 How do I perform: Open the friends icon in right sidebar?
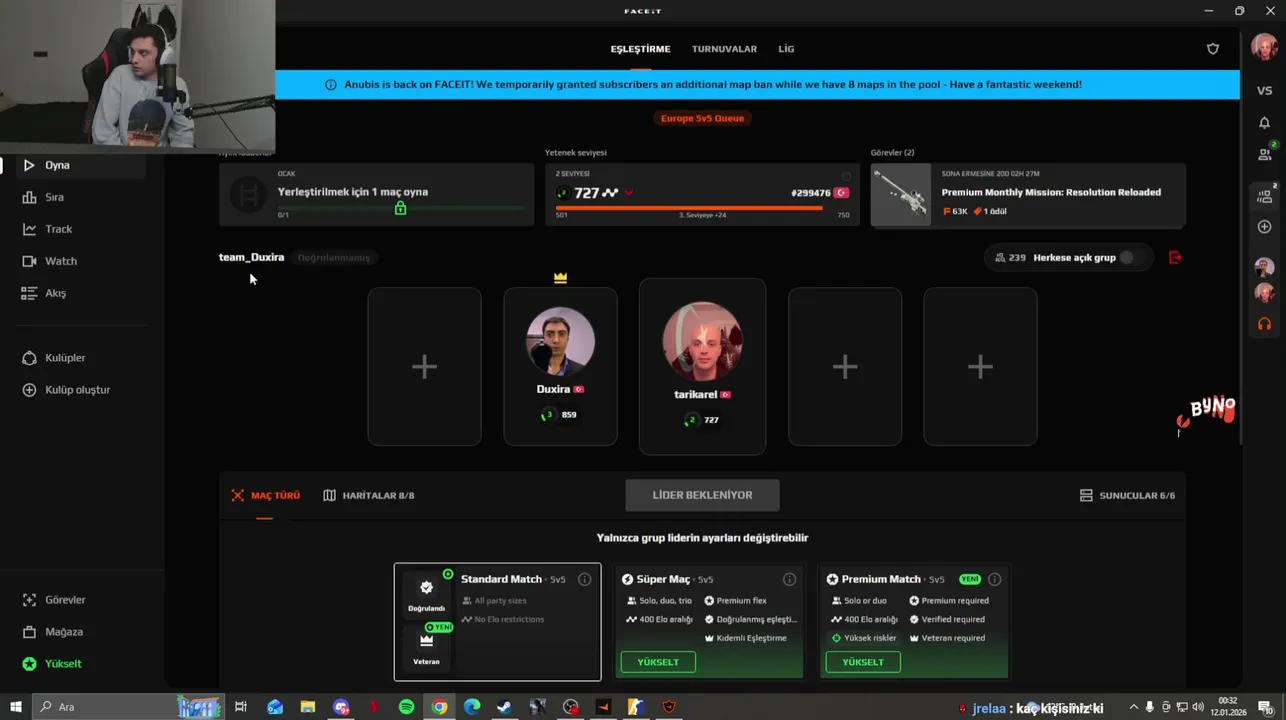tap(1264, 154)
